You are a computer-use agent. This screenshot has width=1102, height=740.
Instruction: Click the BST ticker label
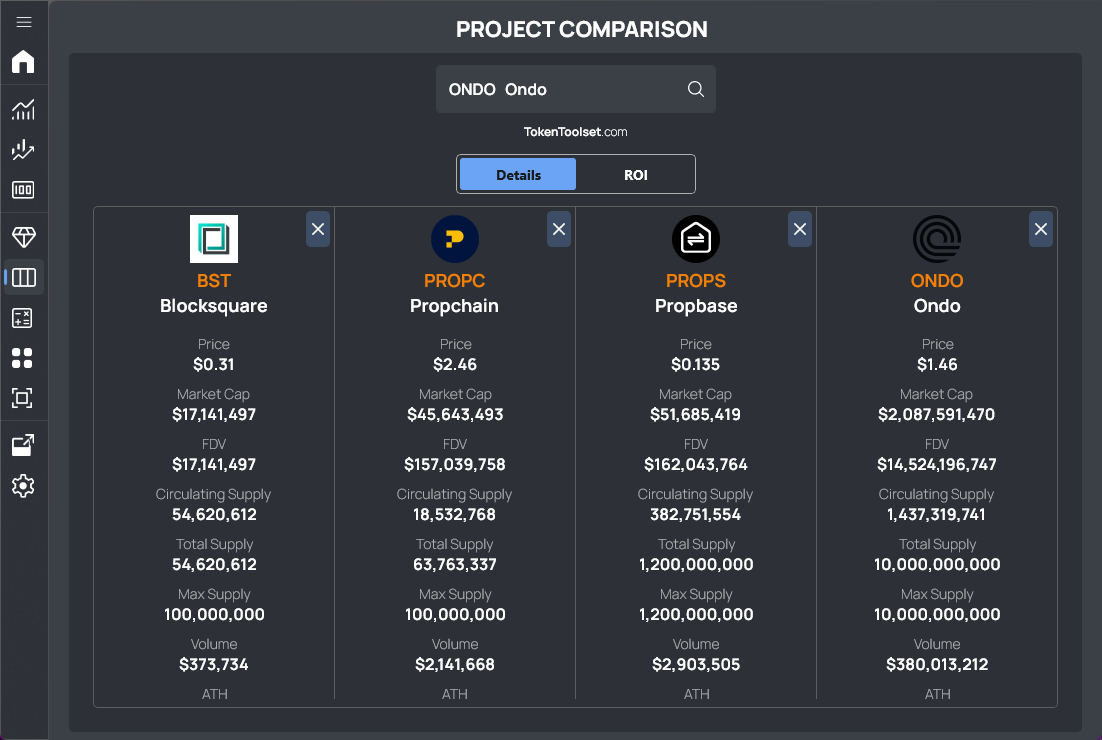pyautogui.click(x=214, y=280)
